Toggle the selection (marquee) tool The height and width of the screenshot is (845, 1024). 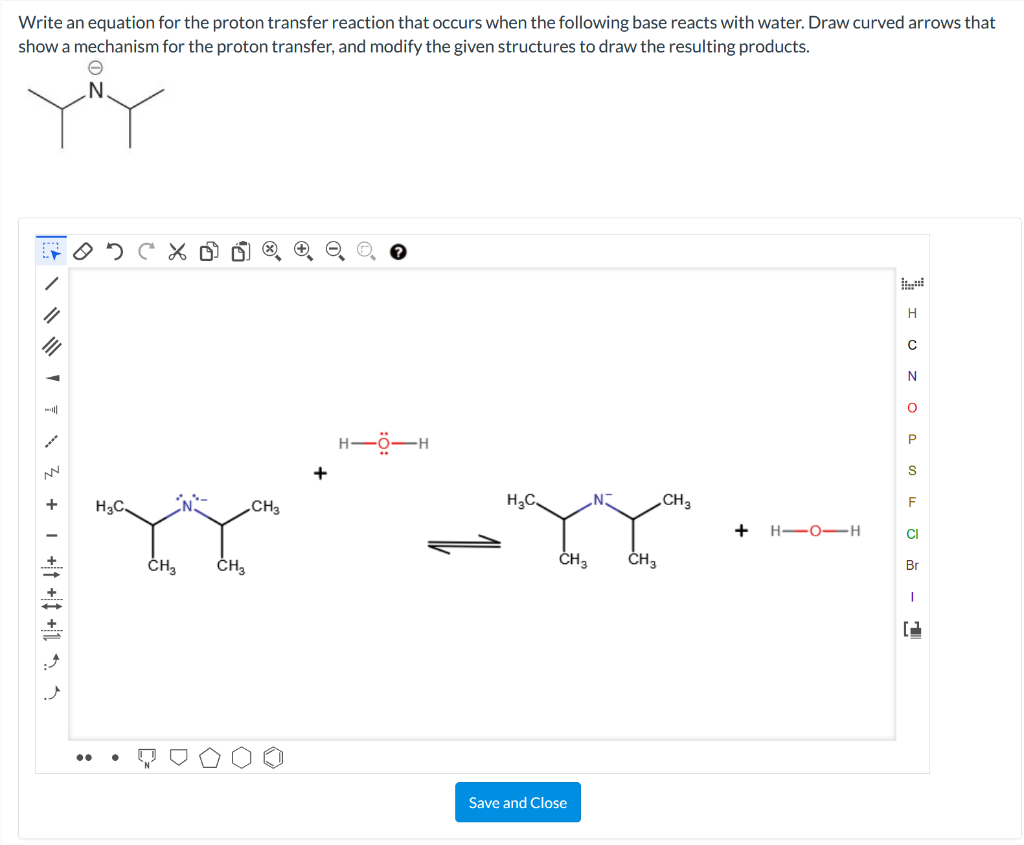pyautogui.click(x=51, y=251)
